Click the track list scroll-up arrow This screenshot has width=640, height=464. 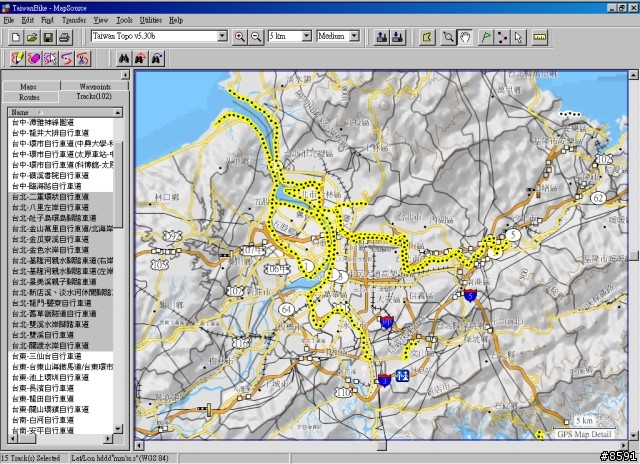118,112
